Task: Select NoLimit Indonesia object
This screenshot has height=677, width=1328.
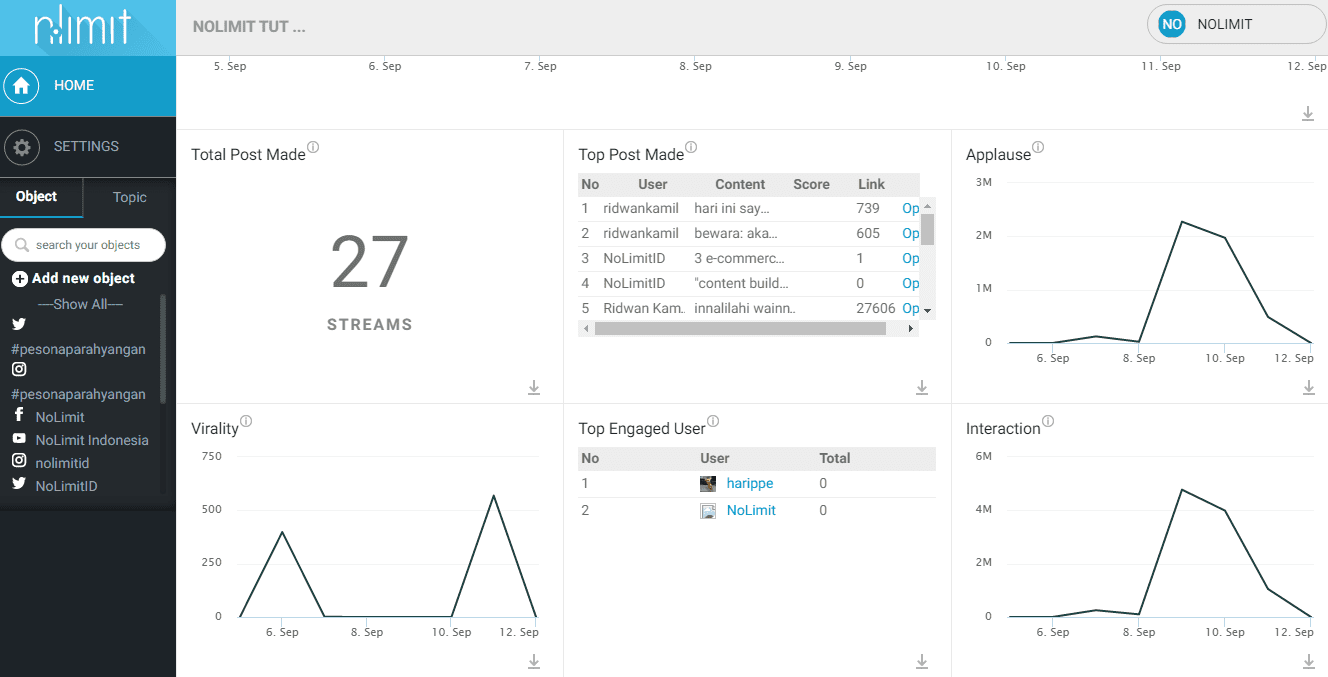Action: (92, 441)
